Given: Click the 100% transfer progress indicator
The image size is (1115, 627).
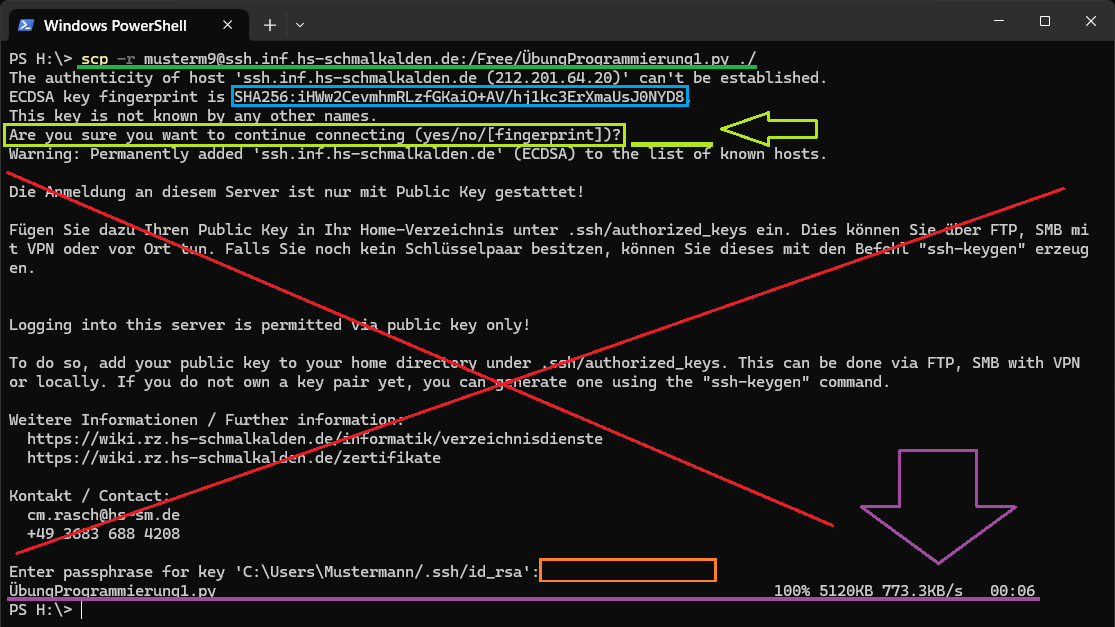Looking at the screenshot, I should point(791,591).
